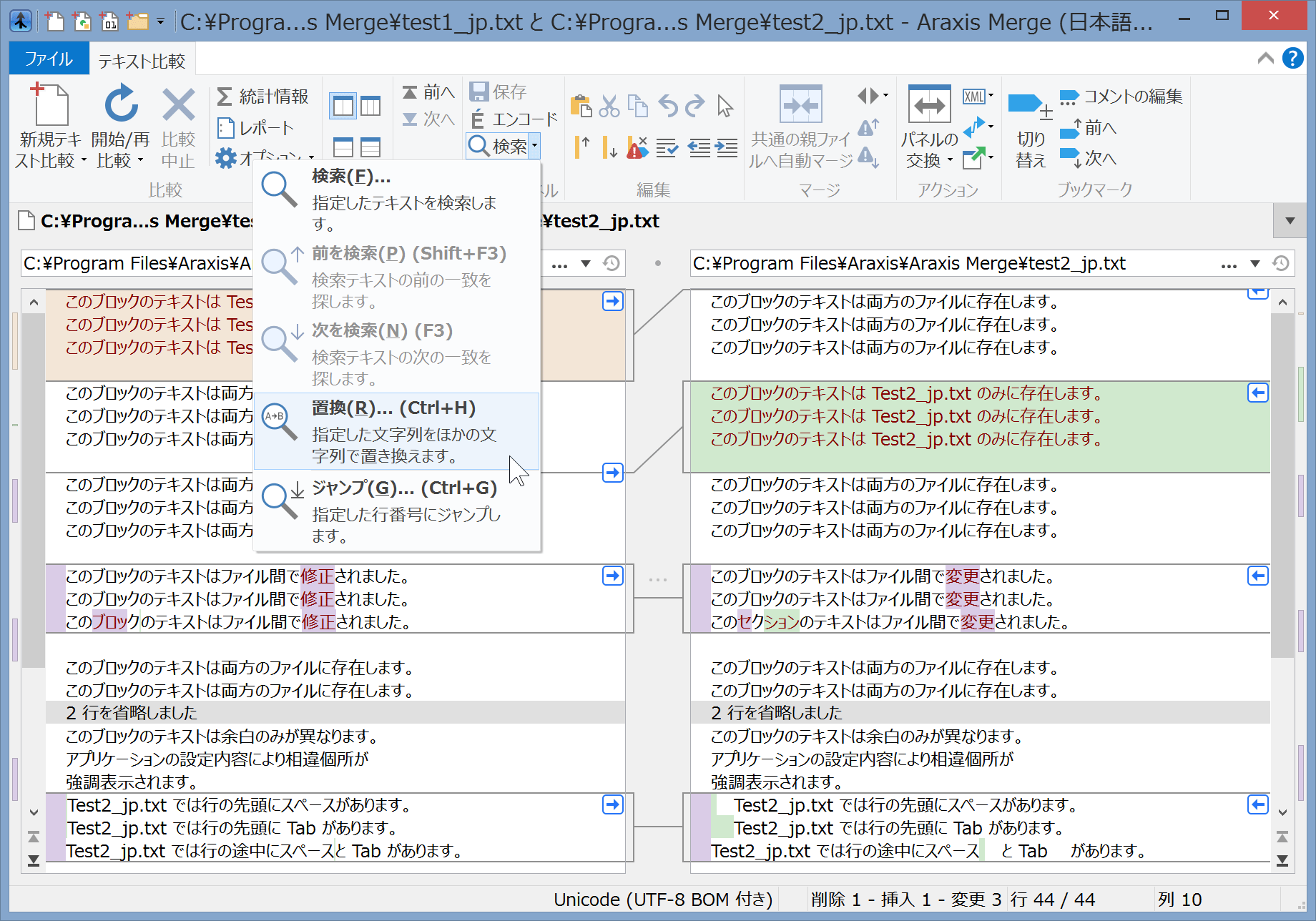Click コメントの編集 in bookmark group
The height and width of the screenshot is (921, 1316).
(1121, 97)
